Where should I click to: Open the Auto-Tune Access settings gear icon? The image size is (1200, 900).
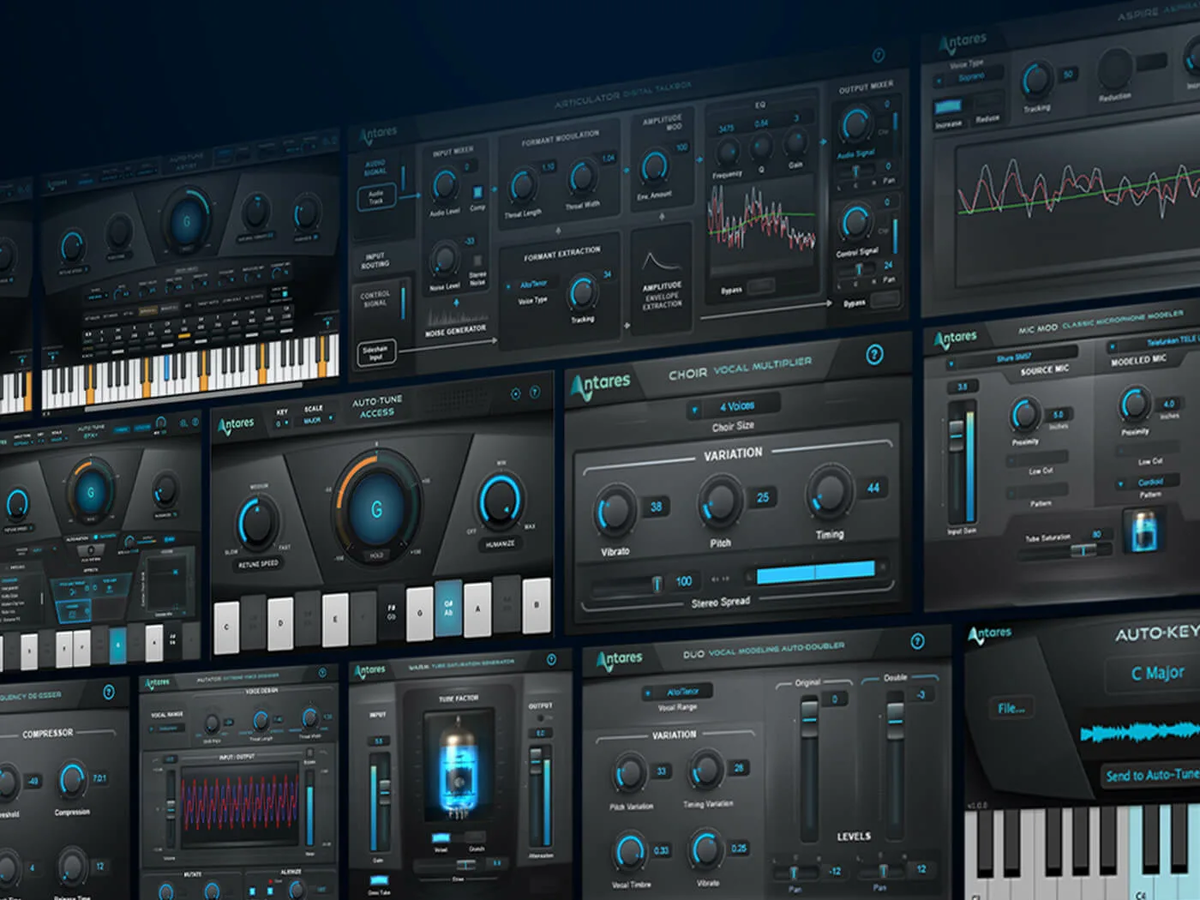point(516,394)
